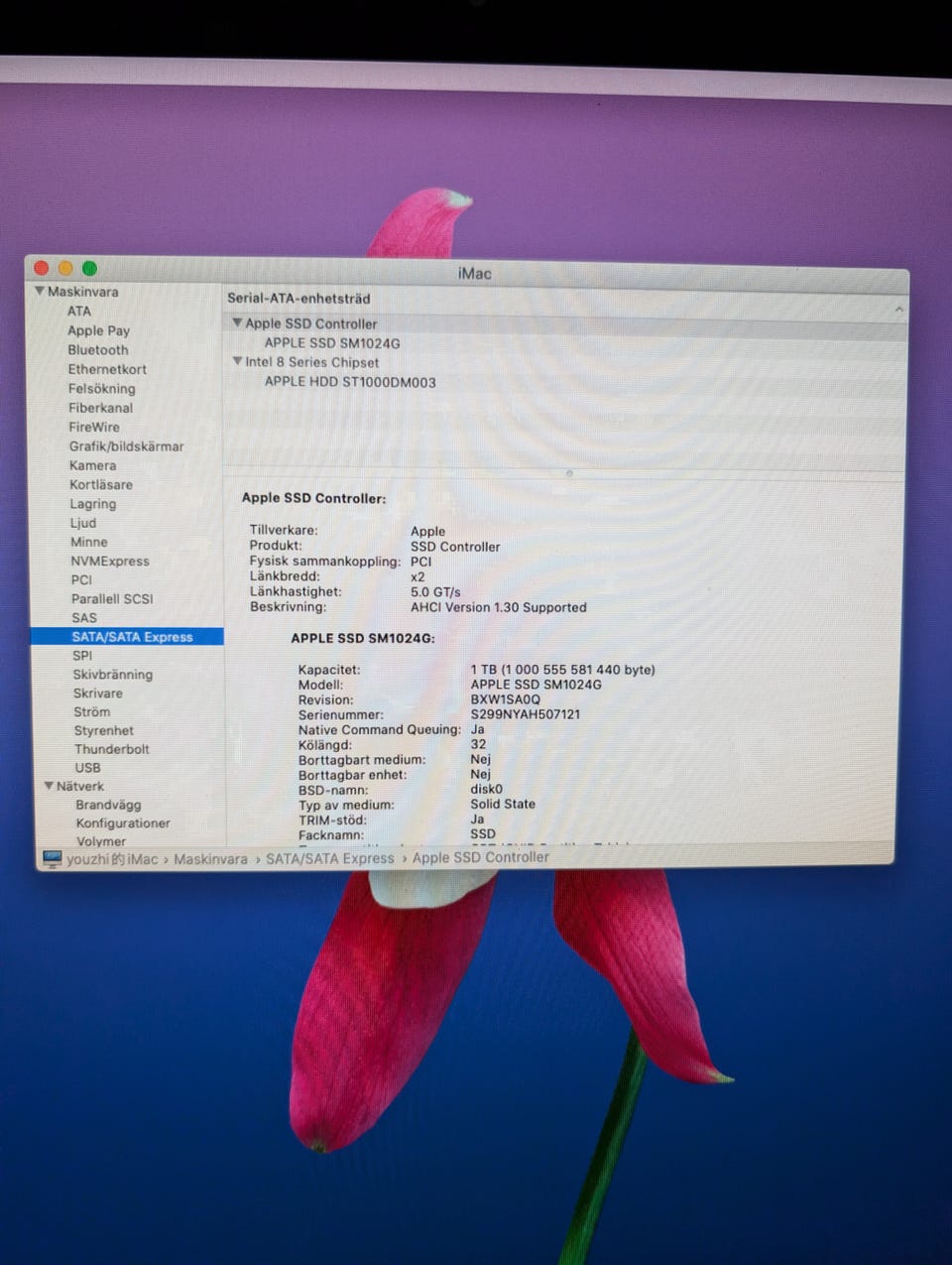Choose Kortläsare in the sidebar
952x1265 pixels.
coord(101,484)
